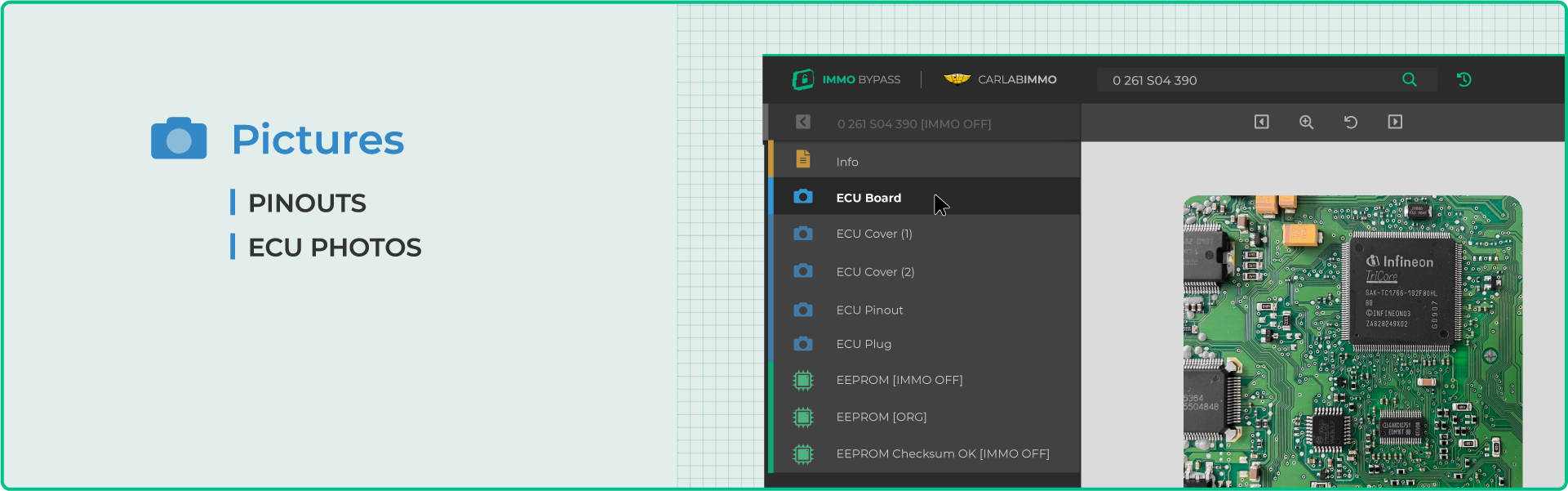
Task: Open ECU Cover (2) photo
Action: (875, 272)
